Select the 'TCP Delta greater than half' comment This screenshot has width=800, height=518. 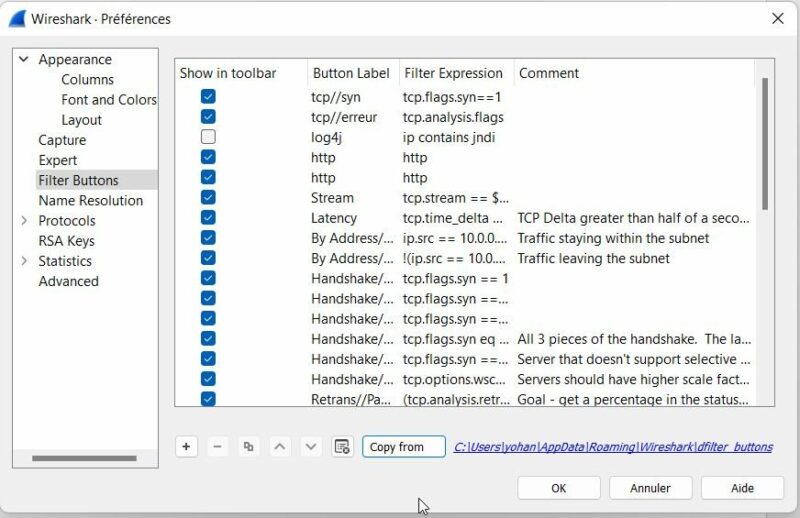pos(633,218)
